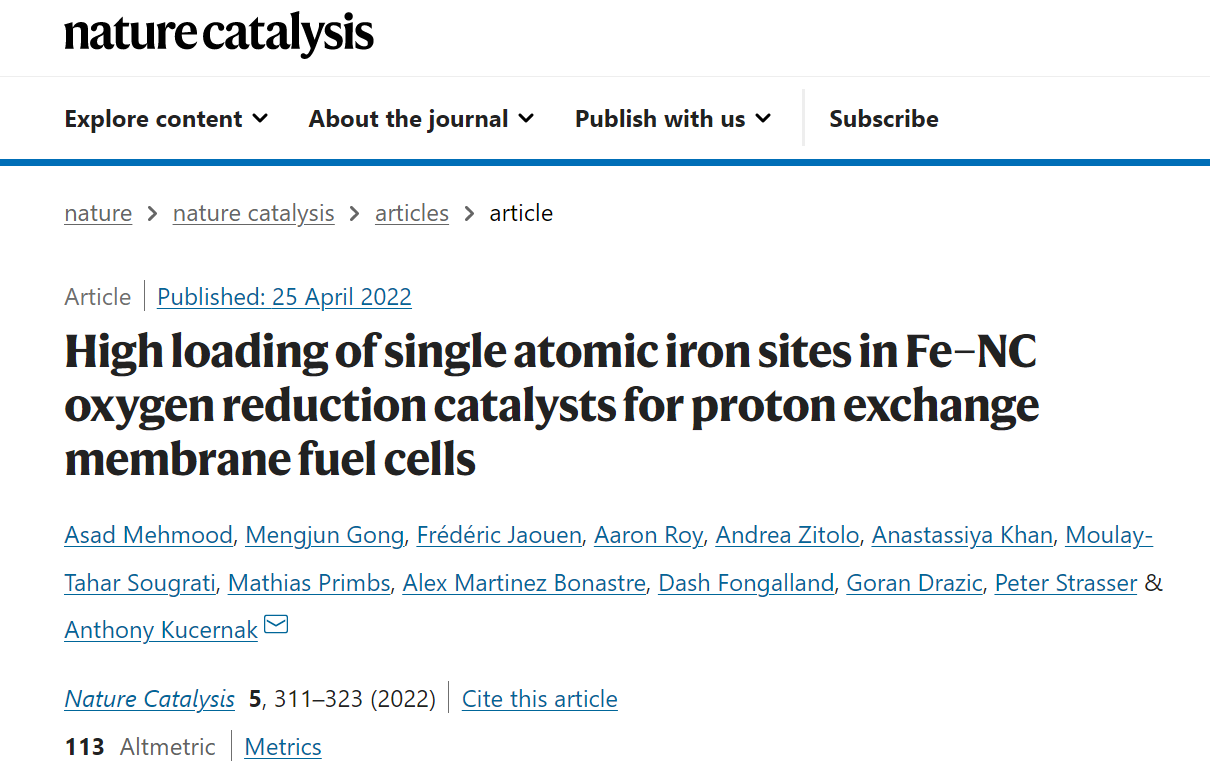The width and height of the screenshot is (1210, 783).
Task: Click the Subscribe menu item
Action: [883, 119]
